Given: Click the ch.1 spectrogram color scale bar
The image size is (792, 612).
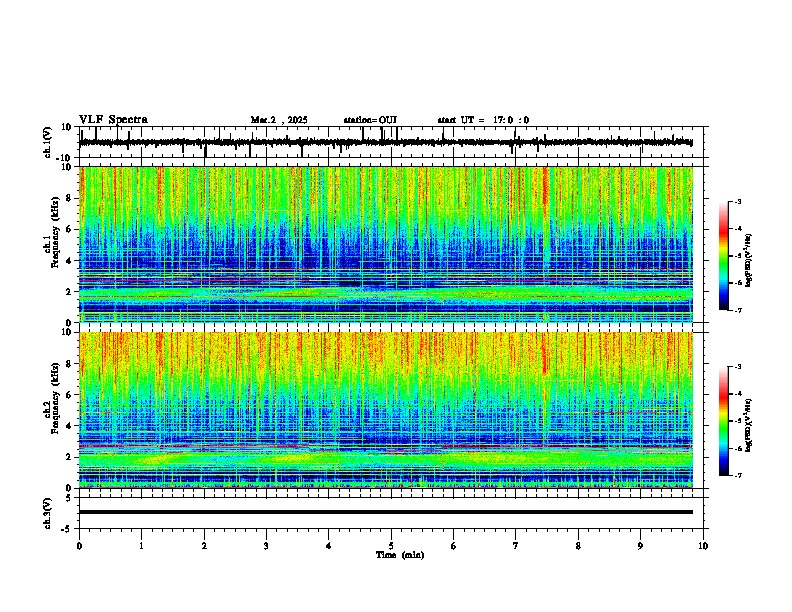Looking at the screenshot, I should [723, 256].
